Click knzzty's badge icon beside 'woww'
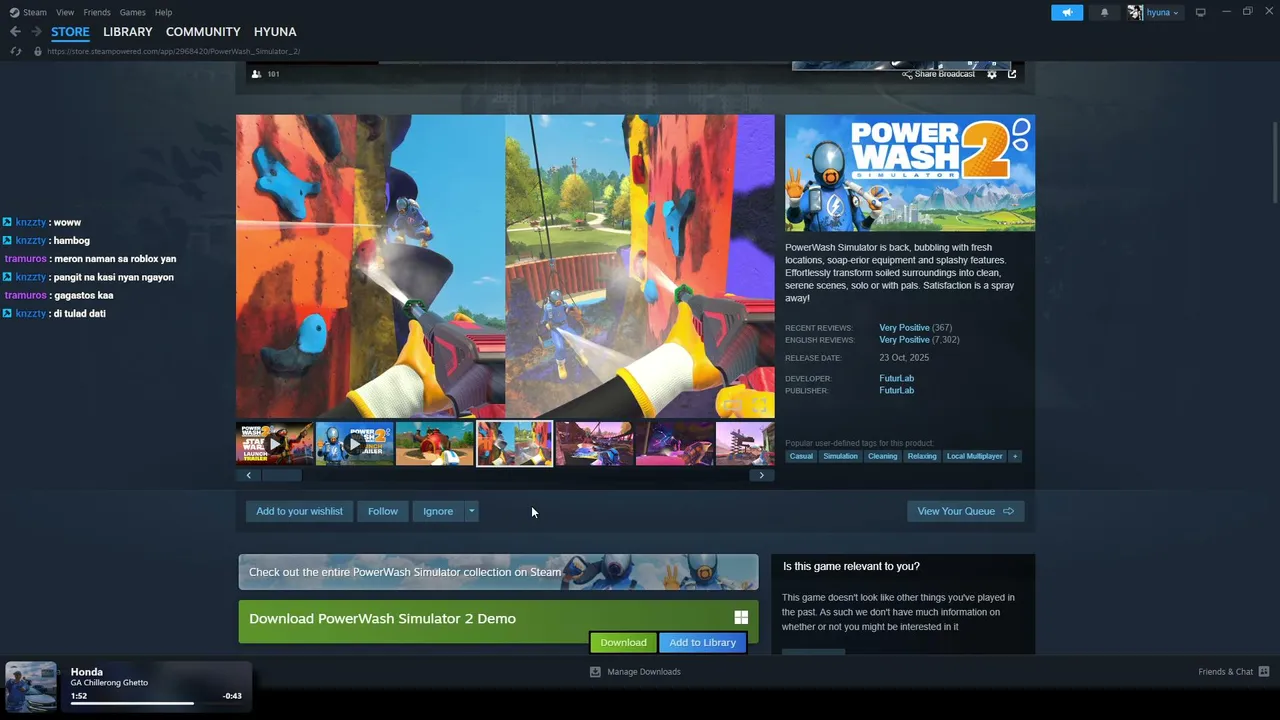Image resolution: width=1280 pixels, height=720 pixels. pos(7,222)
